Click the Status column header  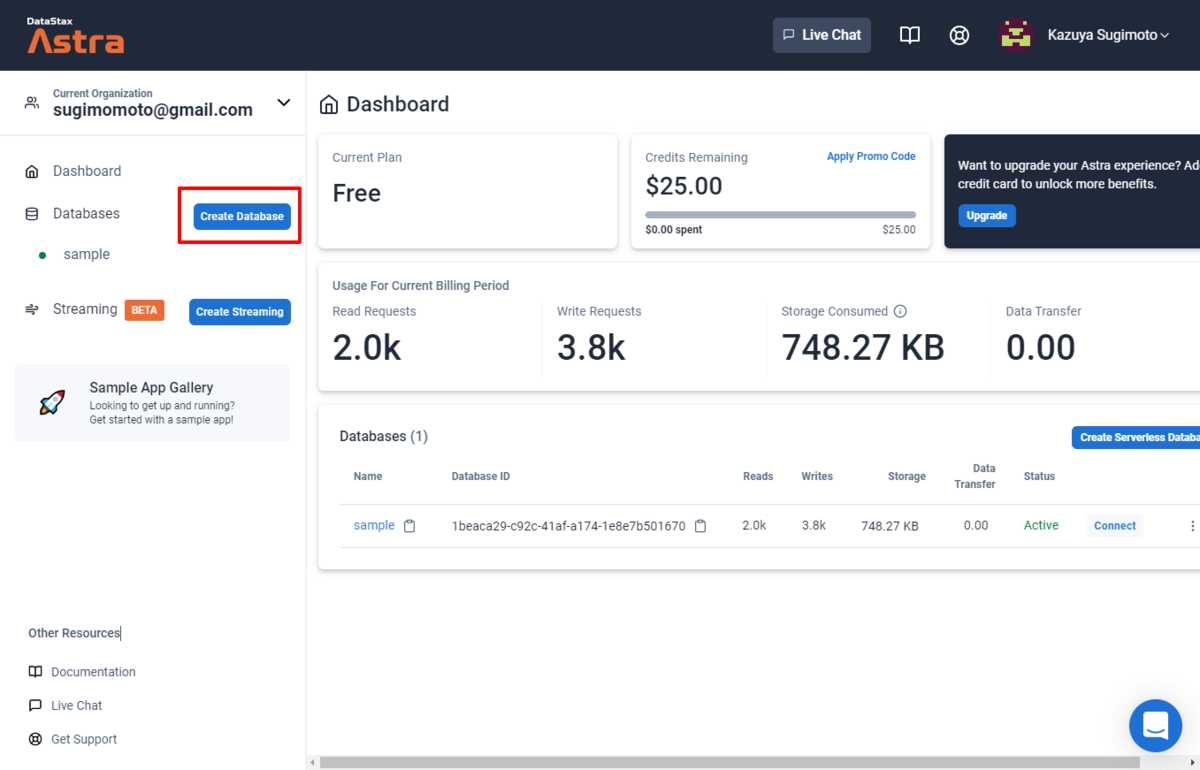point(1039,477)
